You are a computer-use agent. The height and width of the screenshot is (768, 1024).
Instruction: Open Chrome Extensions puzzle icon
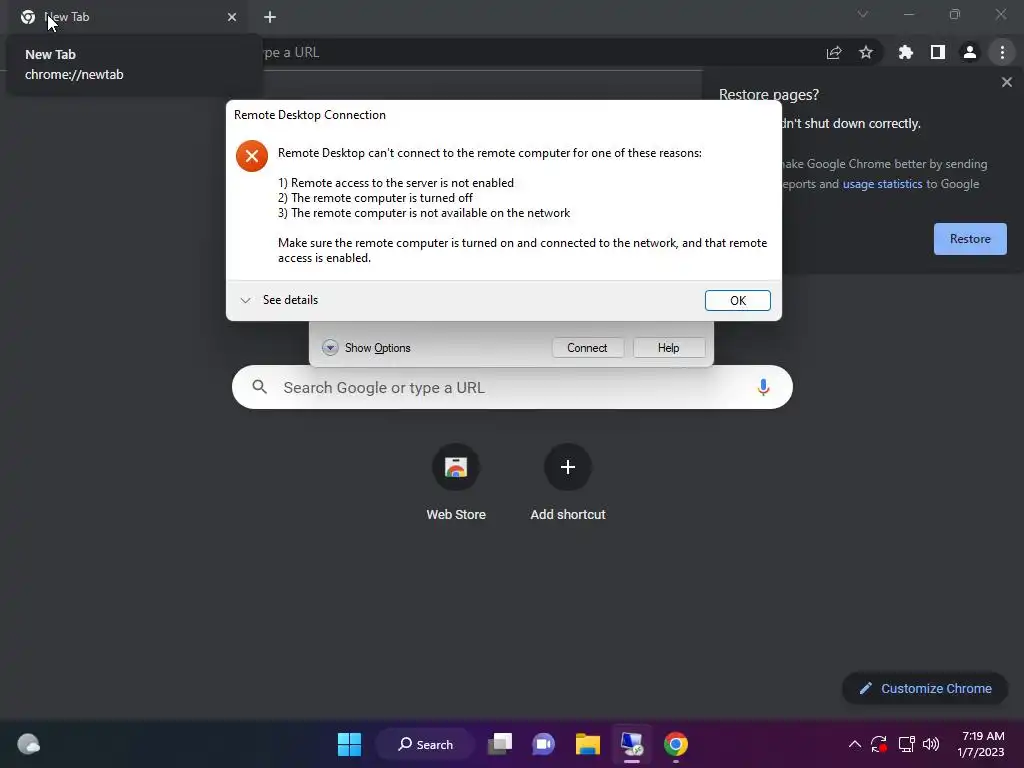coord(905,52)
